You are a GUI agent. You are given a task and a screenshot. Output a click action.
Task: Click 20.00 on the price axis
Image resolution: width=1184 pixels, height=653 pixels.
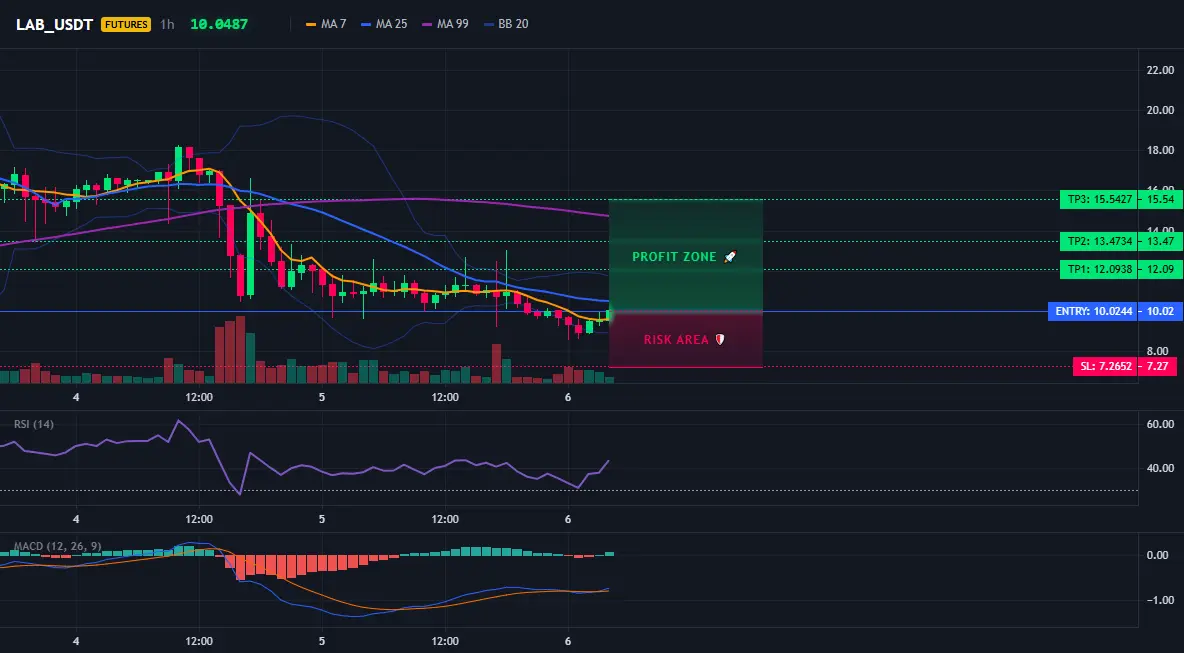[1160, 110]
